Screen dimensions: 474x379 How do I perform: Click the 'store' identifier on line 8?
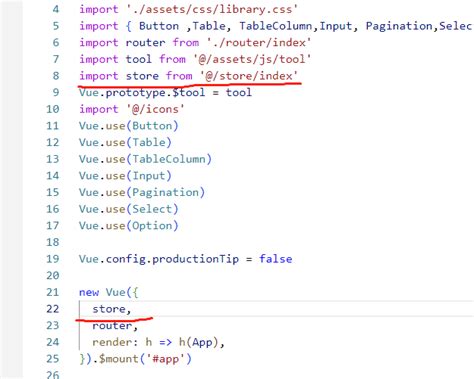pos(142,76)
